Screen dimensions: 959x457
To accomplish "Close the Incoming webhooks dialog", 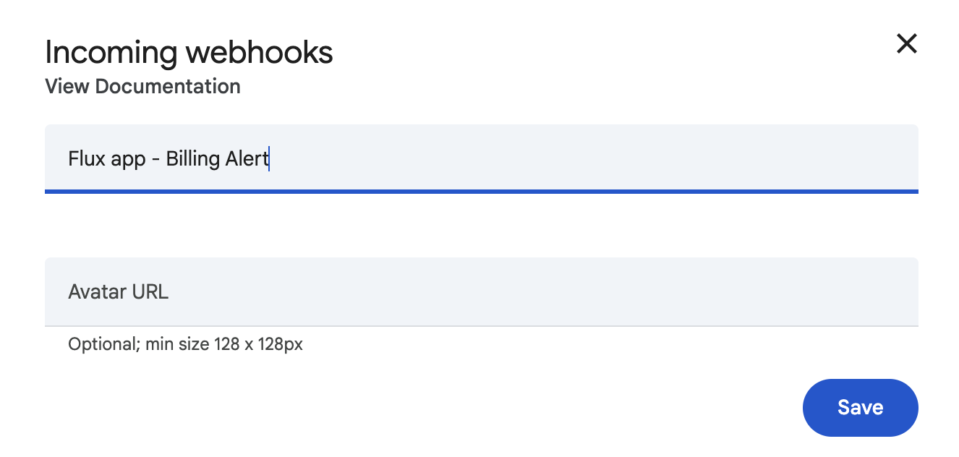I will click(906, 44).
